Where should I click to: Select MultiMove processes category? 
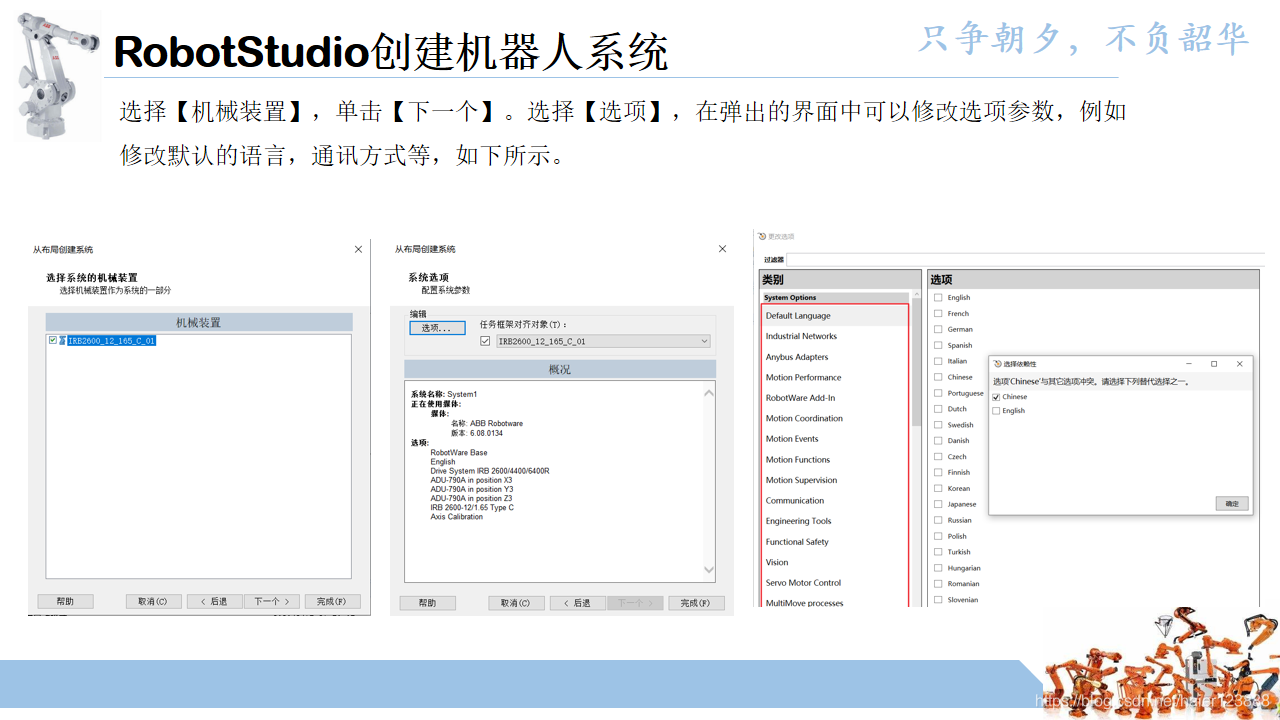(835, 602)
